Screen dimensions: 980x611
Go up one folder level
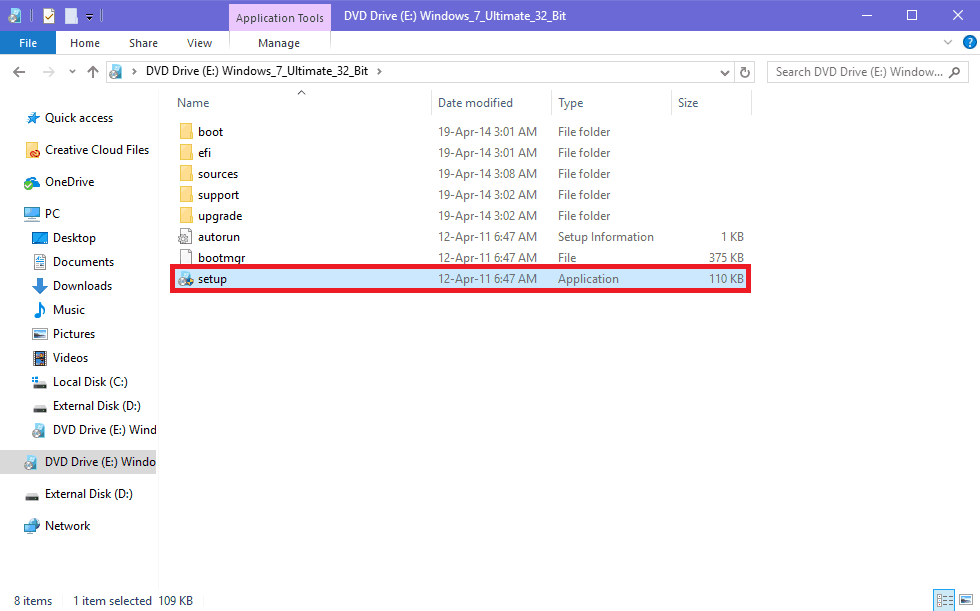point(92,72)
